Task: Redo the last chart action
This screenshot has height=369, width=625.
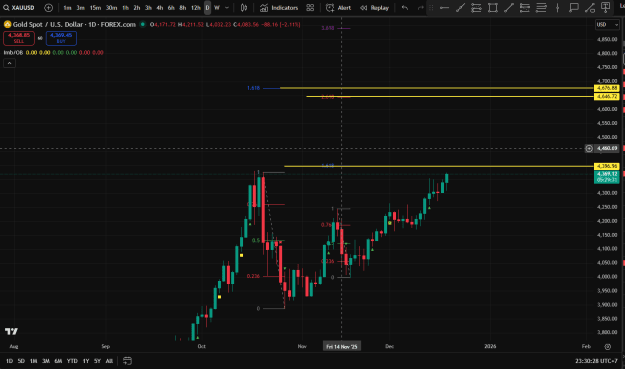Action: [421, 8]
